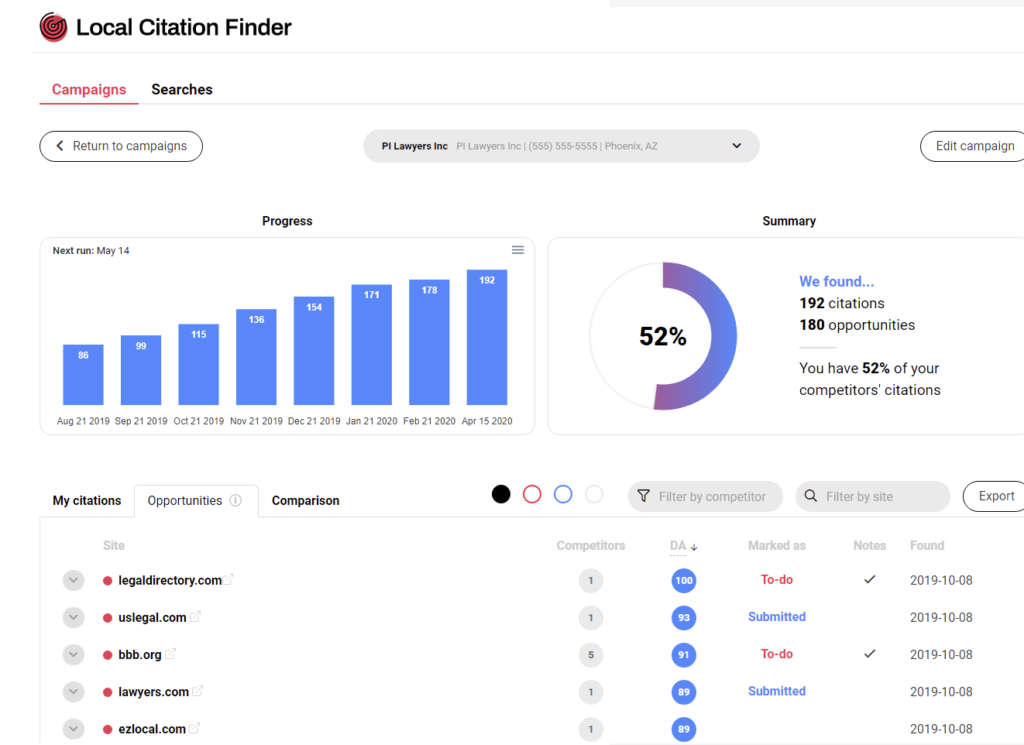Switch to the Searches tab
This screenshot has height=745, width=1024.
click(x=182, y=89)
